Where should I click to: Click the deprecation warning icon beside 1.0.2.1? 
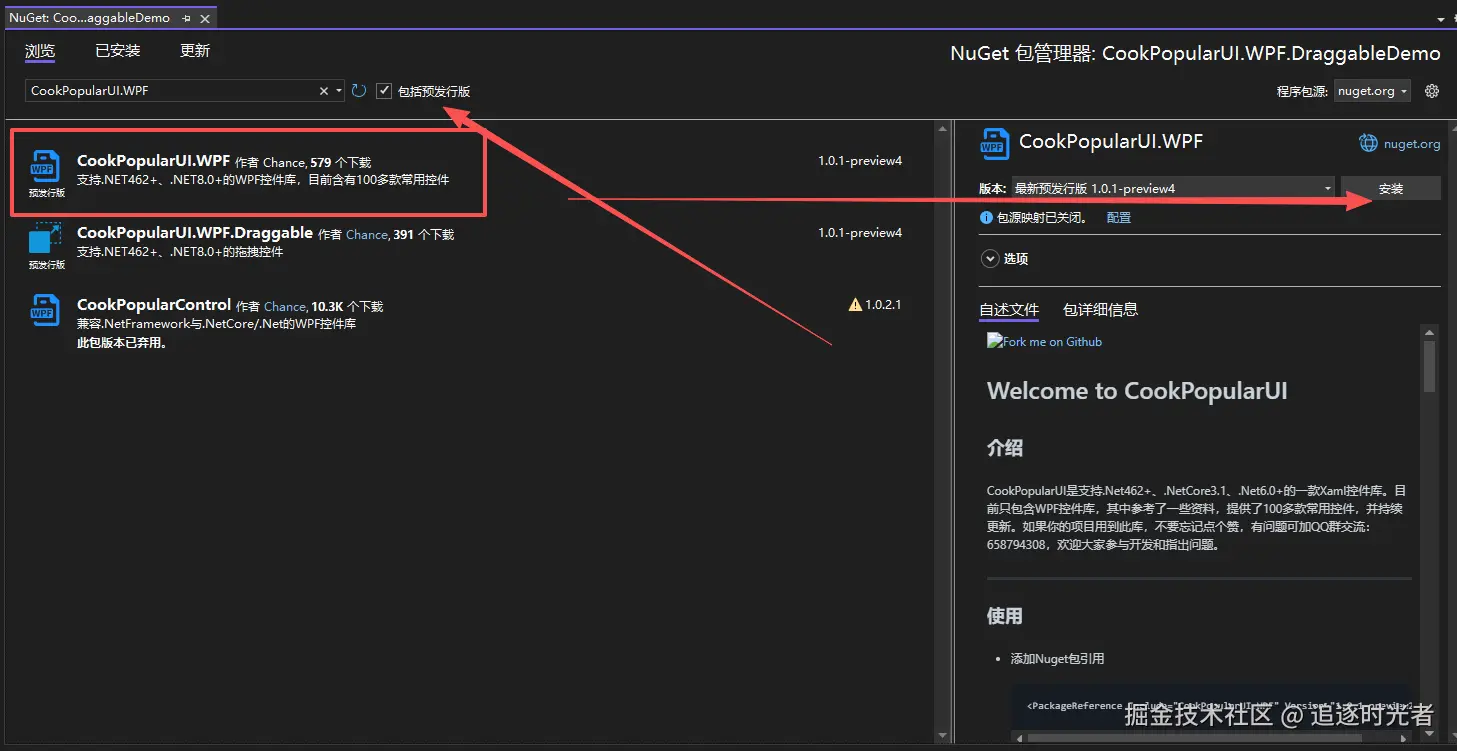click(855, 305)
